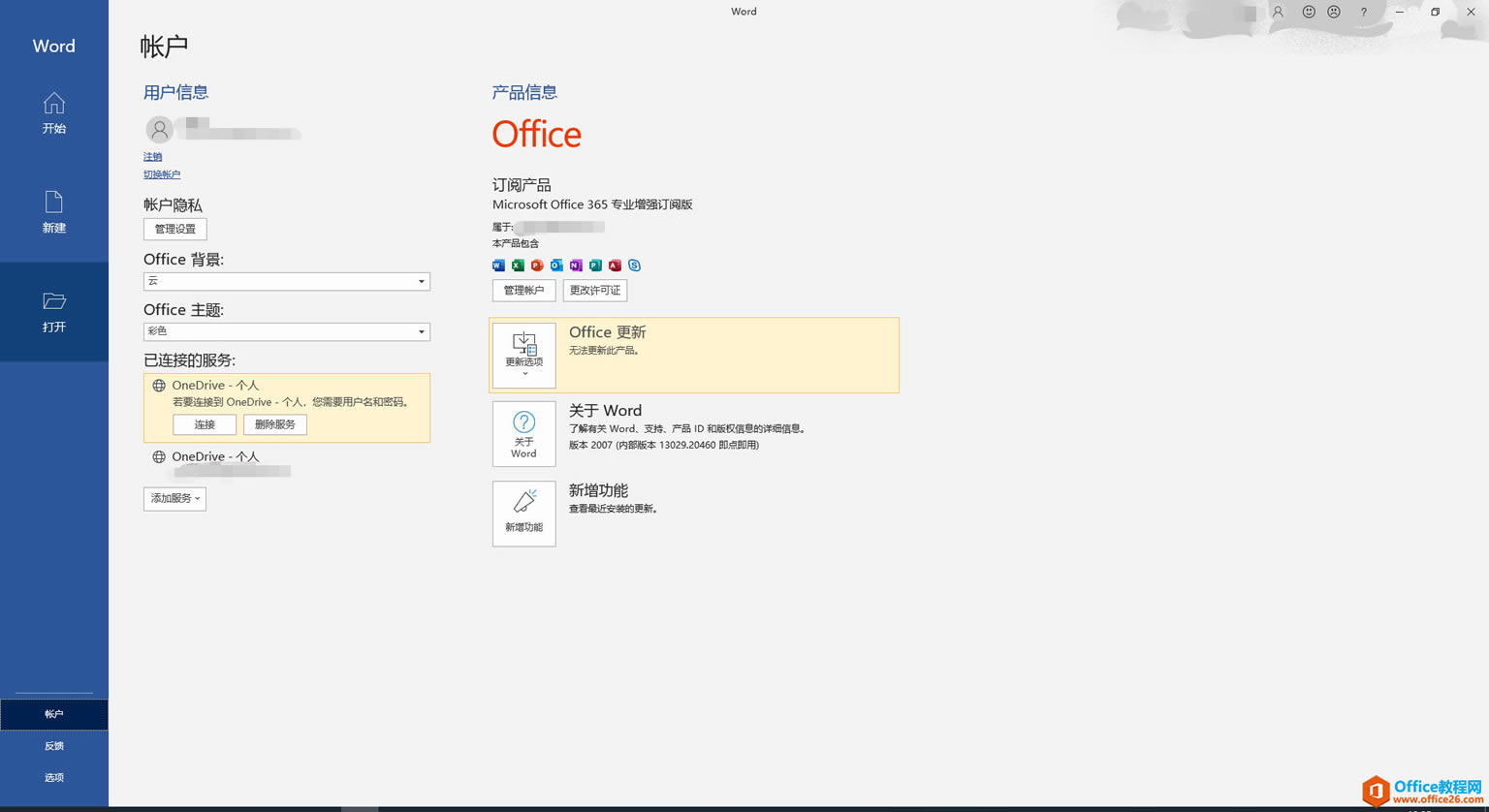This screenshot has height=812, width=1489.
Task: Expand the 添加服务 dropdown
Action: (x=174, y=498)
